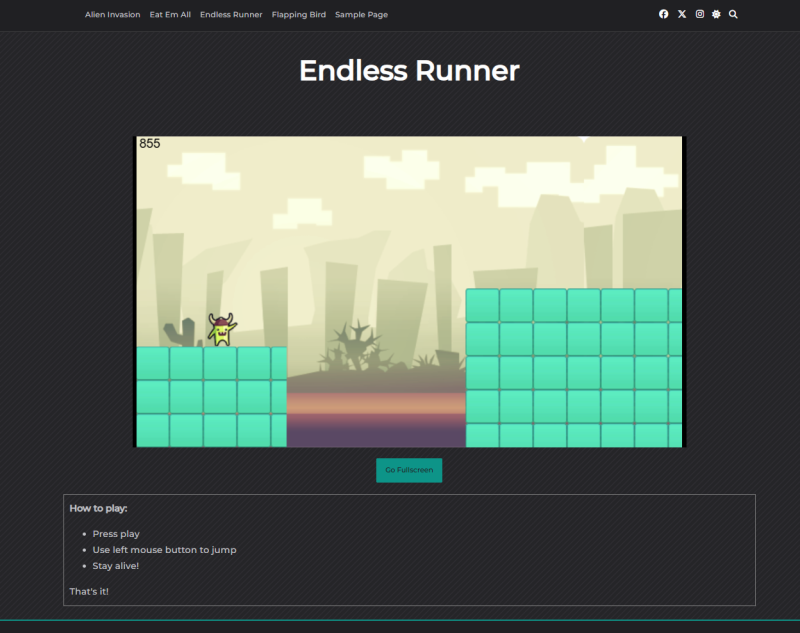This screenshot has width=800, height=633.
Task: Toggle the light/dark mode sun icon
Action: click(716, 15)
